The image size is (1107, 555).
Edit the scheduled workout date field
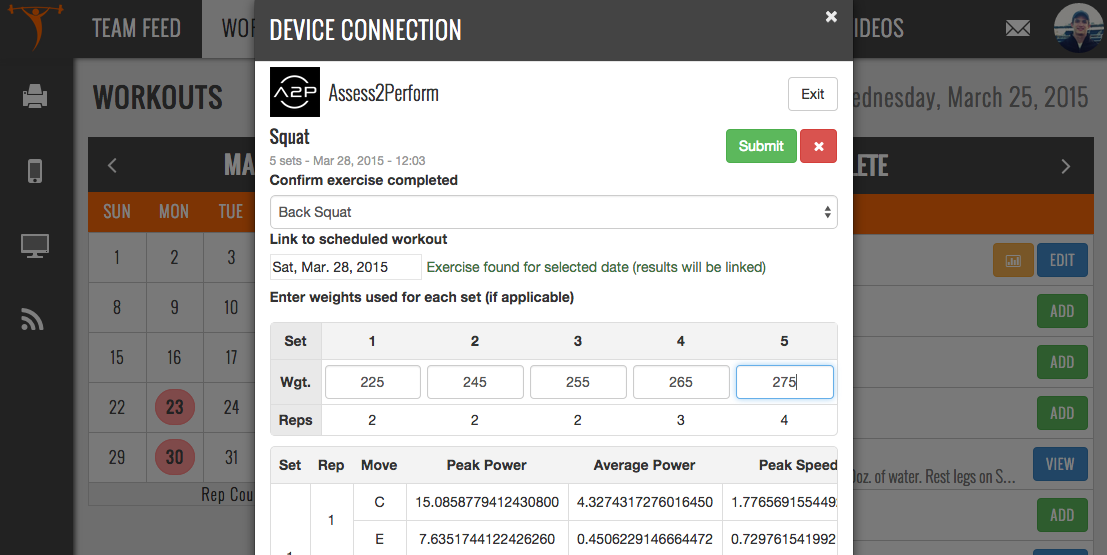pos(345,267)
